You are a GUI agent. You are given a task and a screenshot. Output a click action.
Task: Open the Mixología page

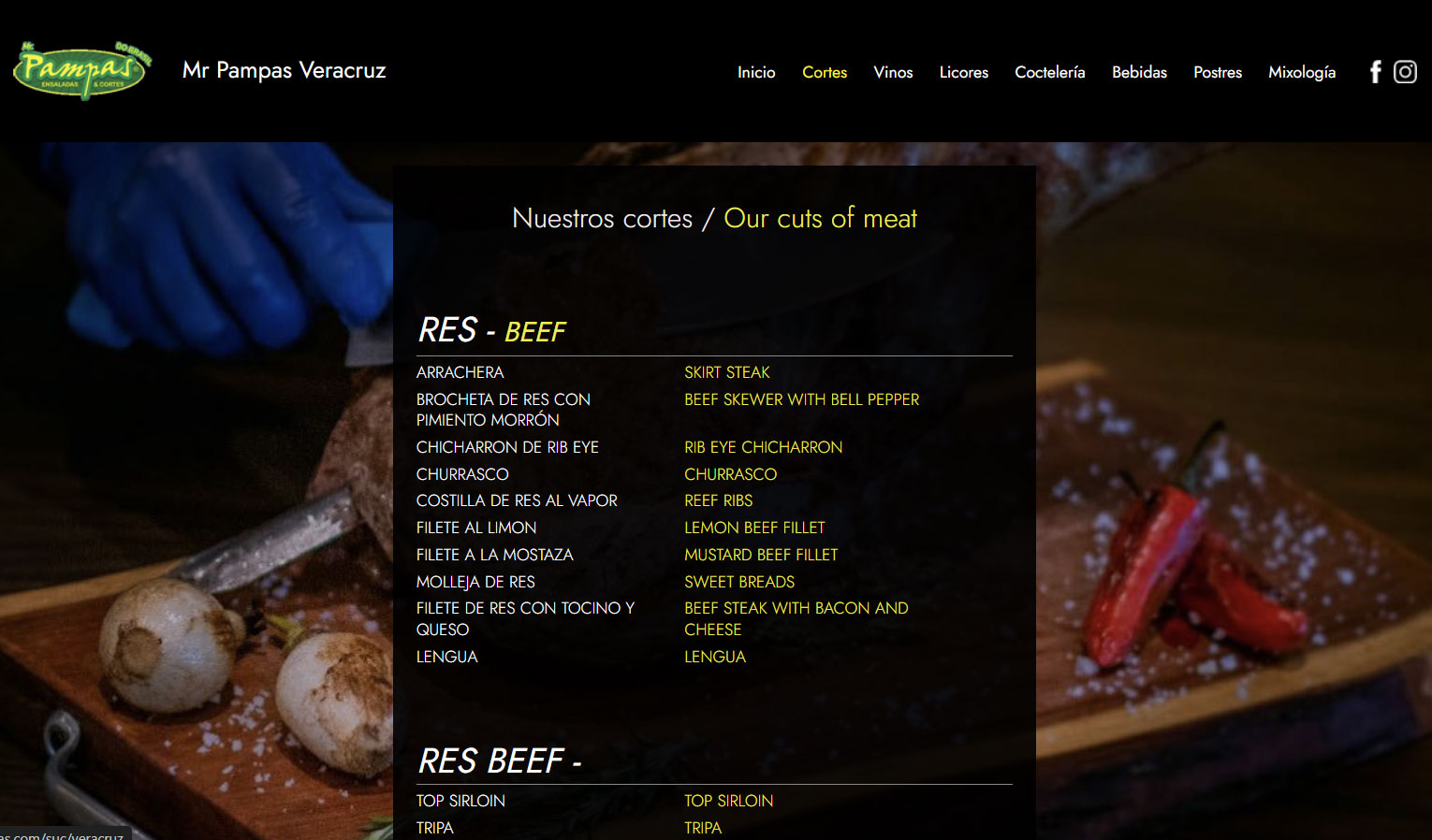(1302, 72)
